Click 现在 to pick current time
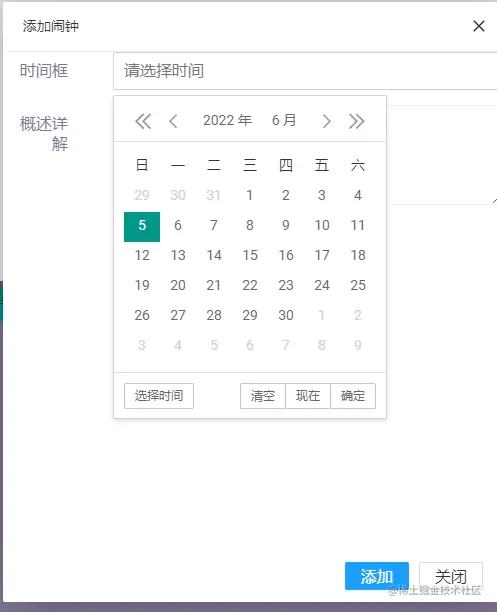The width and height of the screenshot is (497, 612). pyautogui.click(x=308, y=396)
